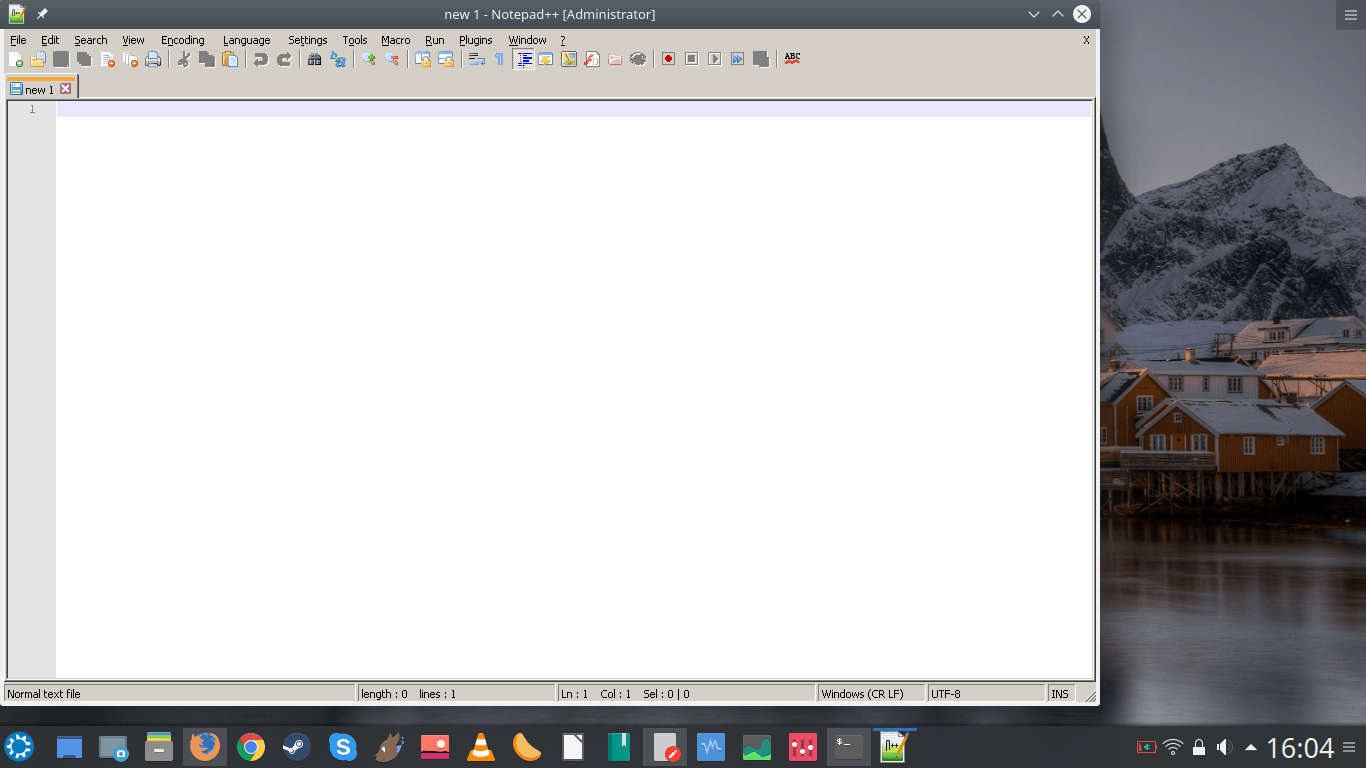Viewport: 1366px width, 768px height.
Task: Click the pin icon in title bar
Action: tap(42, 14)
